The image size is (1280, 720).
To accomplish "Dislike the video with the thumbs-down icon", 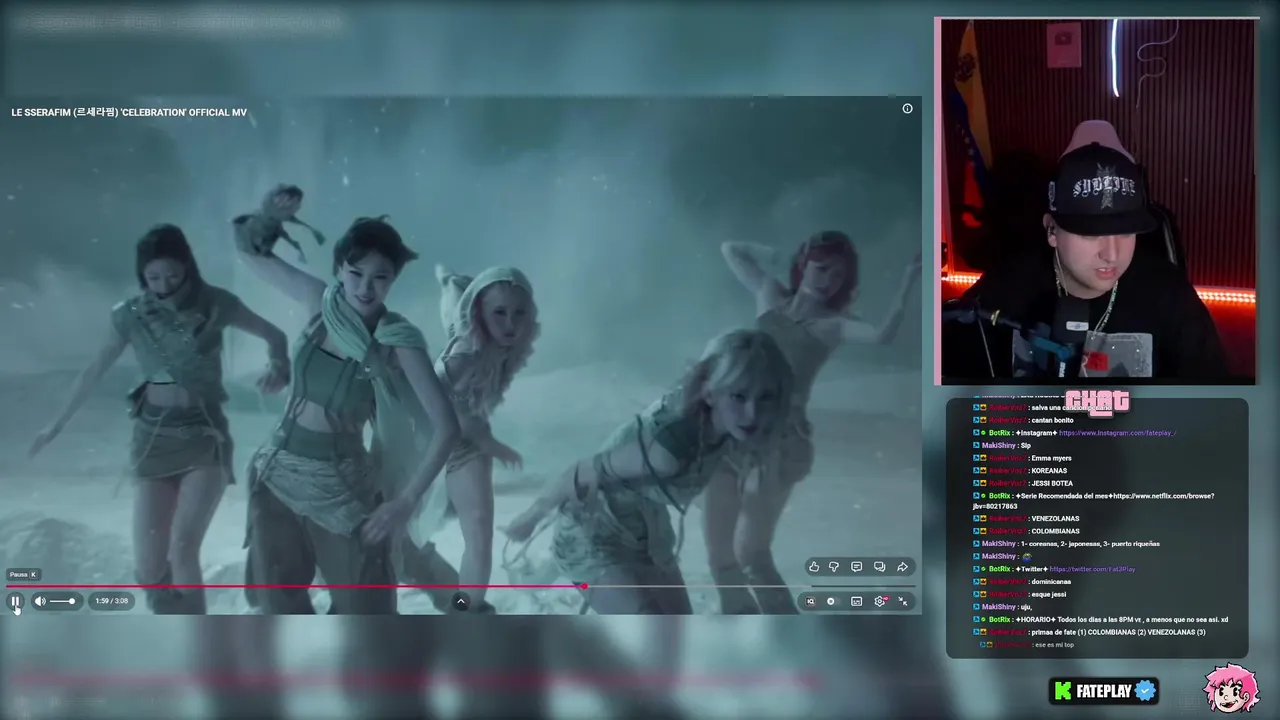I will [x=834, y=567].
